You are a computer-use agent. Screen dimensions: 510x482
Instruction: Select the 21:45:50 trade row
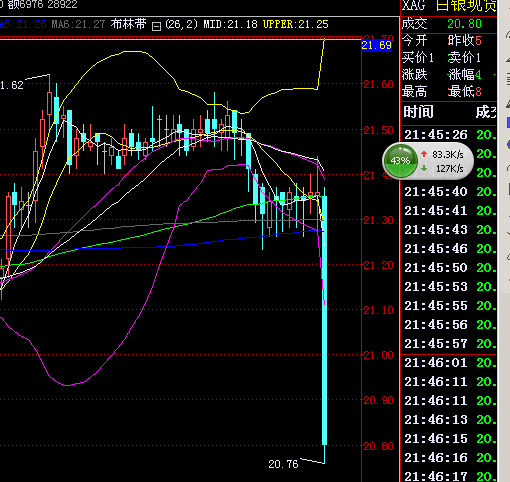click(x=449, y=268)
